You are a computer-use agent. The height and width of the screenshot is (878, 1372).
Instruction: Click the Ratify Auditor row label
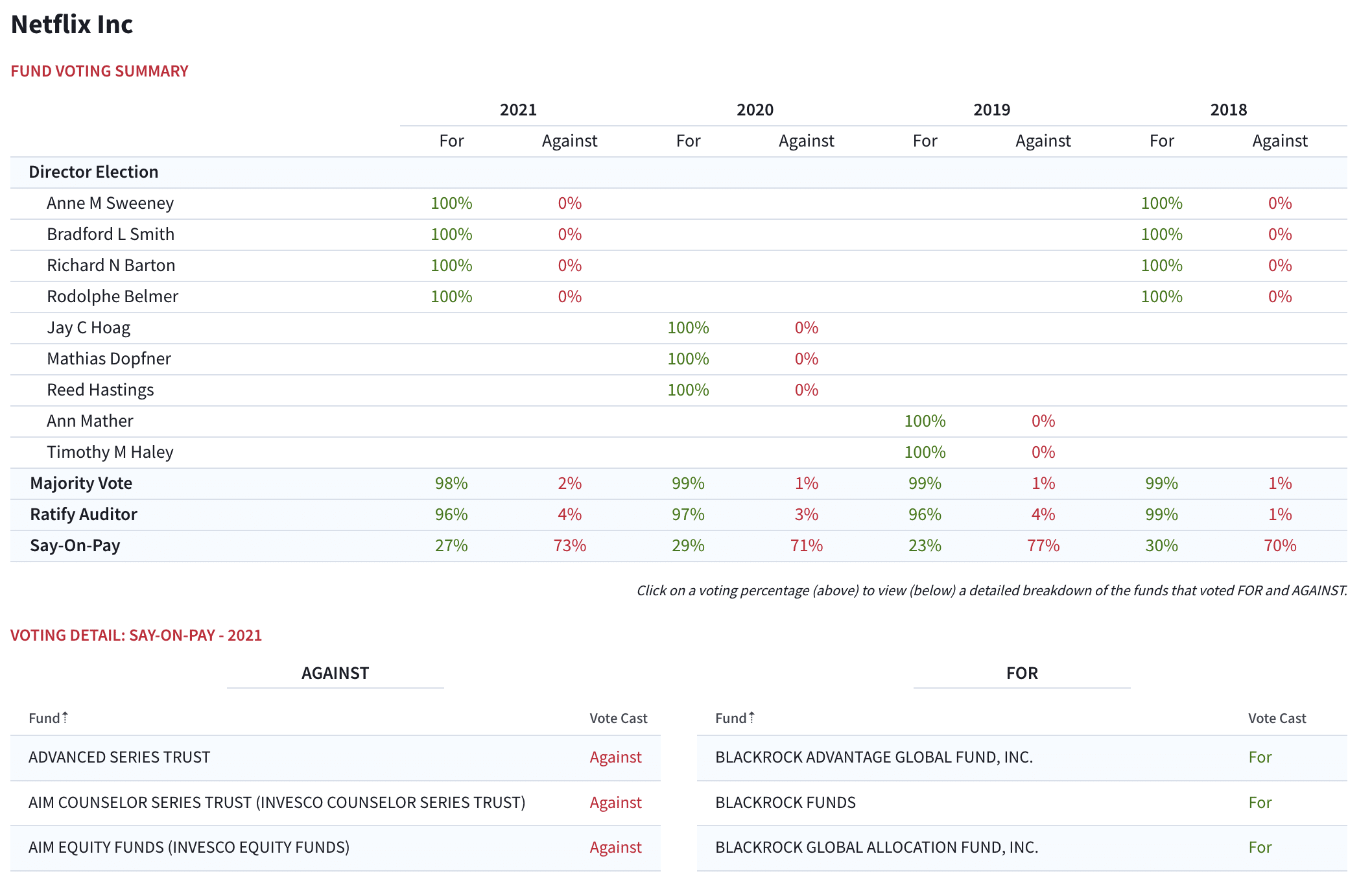(84, 514)
